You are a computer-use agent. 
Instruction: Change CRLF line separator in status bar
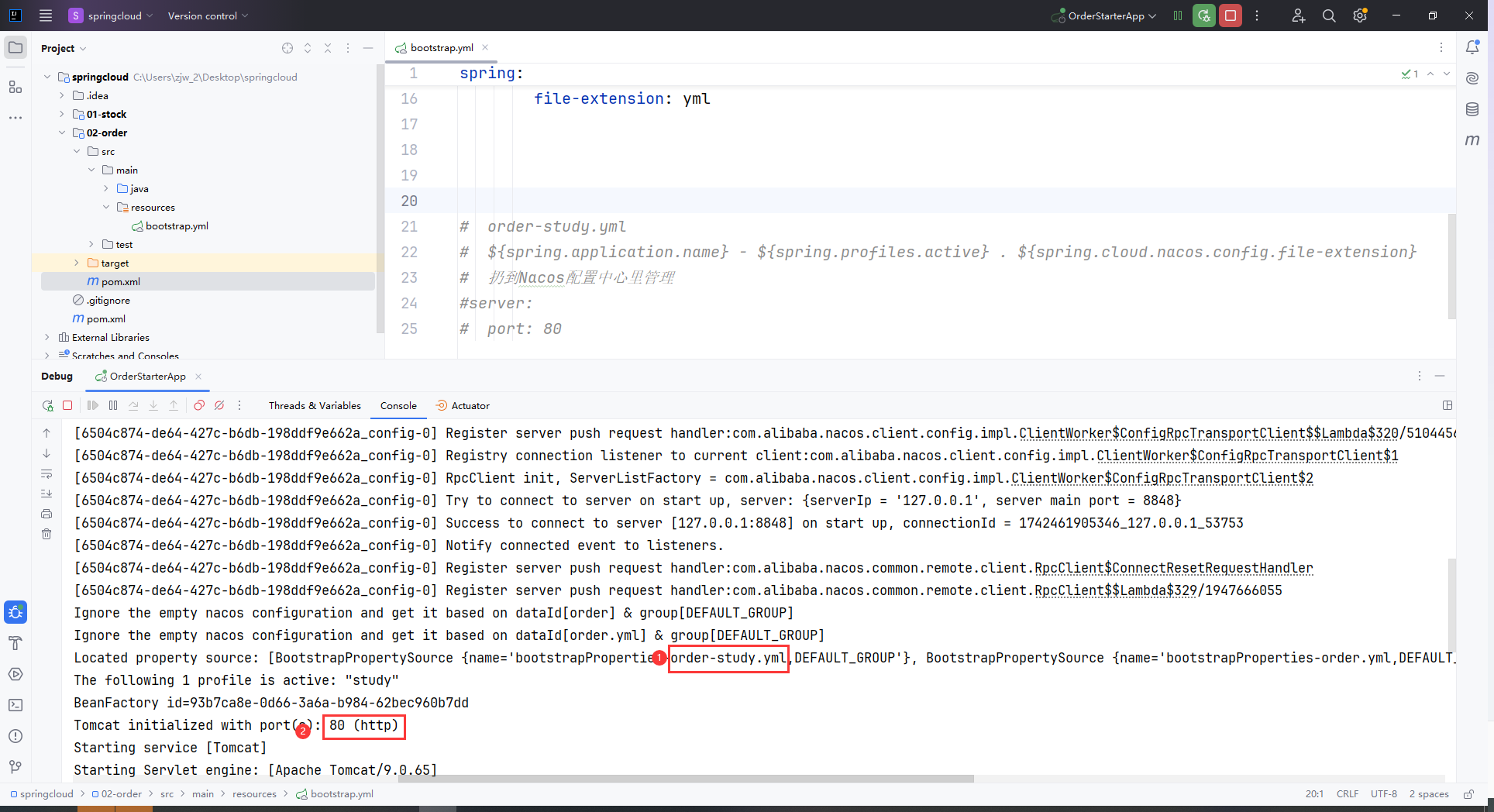pyautogui.click(x=1348, y=793)
